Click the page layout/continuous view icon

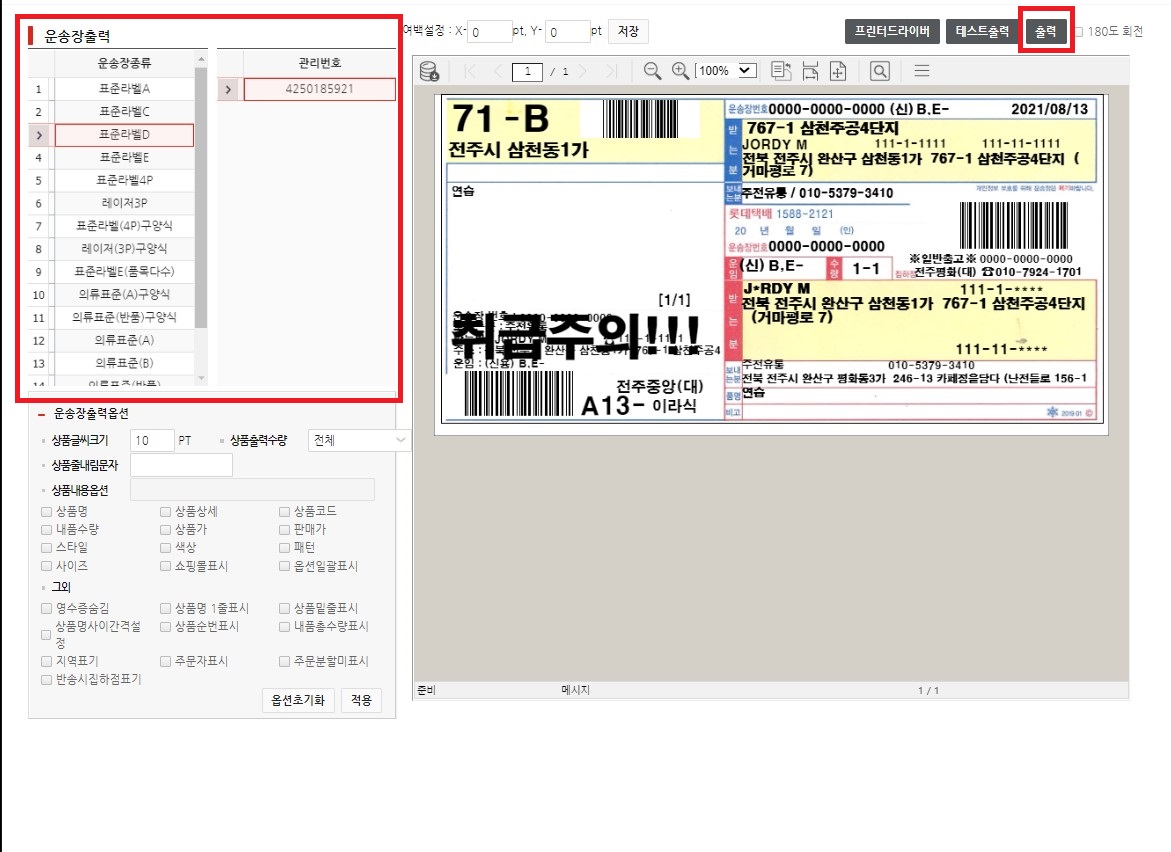[781, 71]
